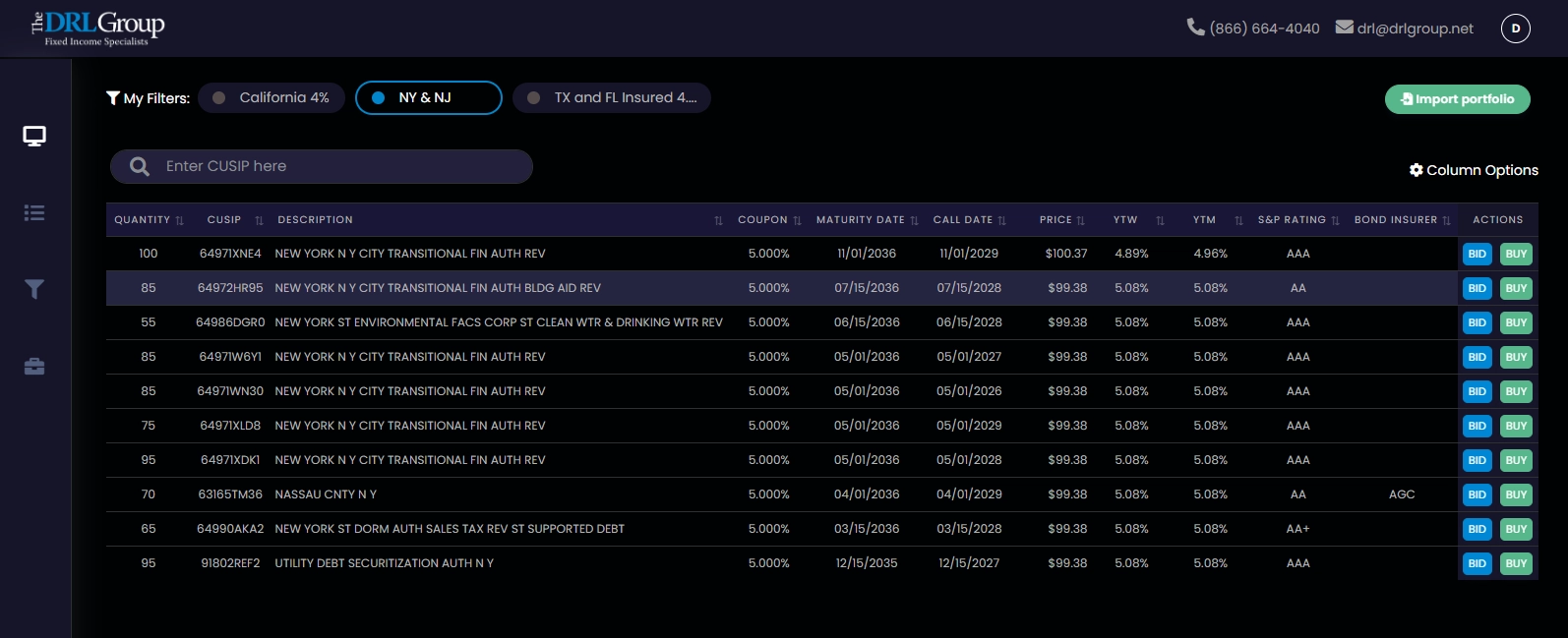Open the list view sidebar icon

tap(34, 213)
